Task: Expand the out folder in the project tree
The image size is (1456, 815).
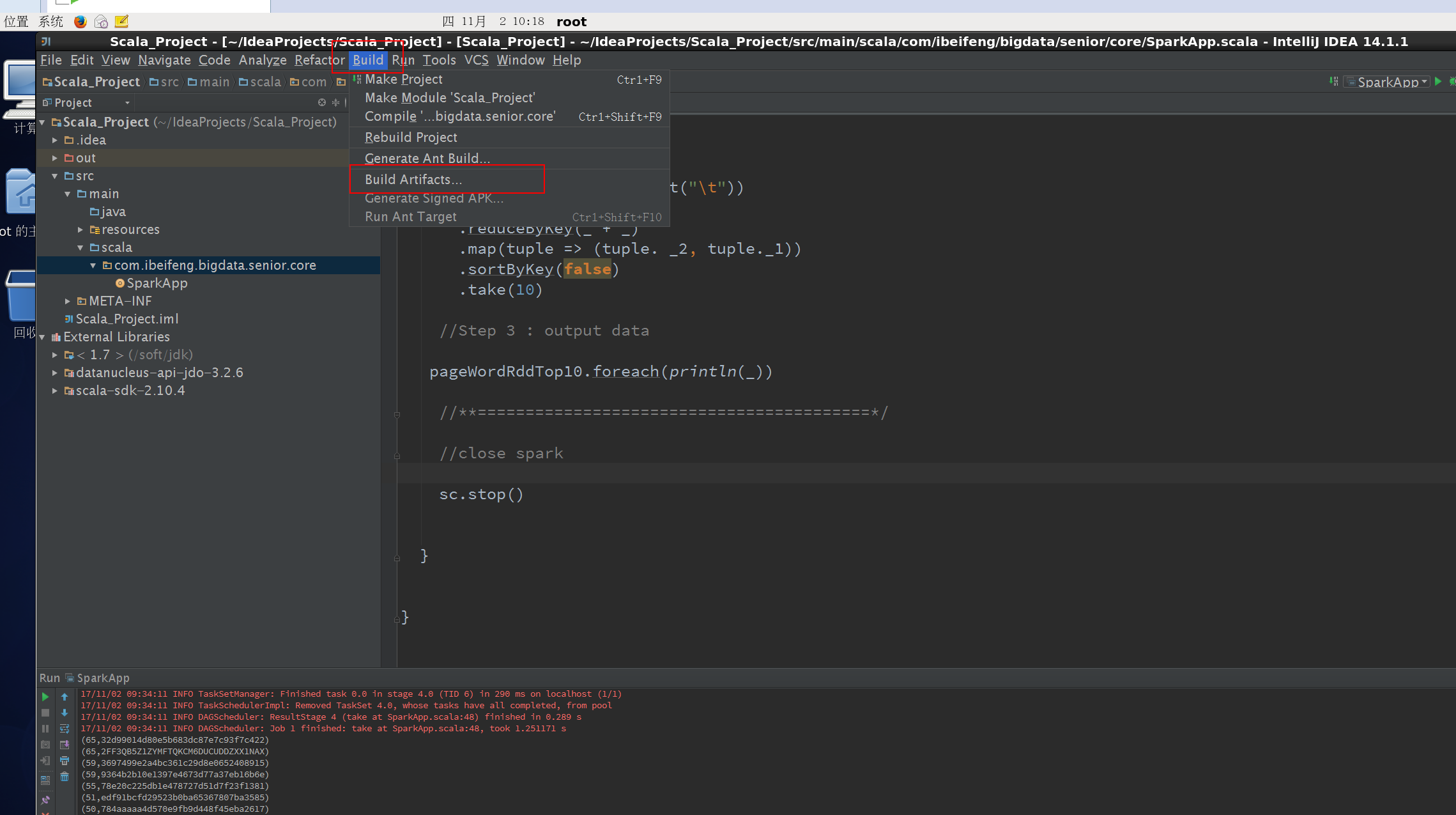Action: pos(55,158)
